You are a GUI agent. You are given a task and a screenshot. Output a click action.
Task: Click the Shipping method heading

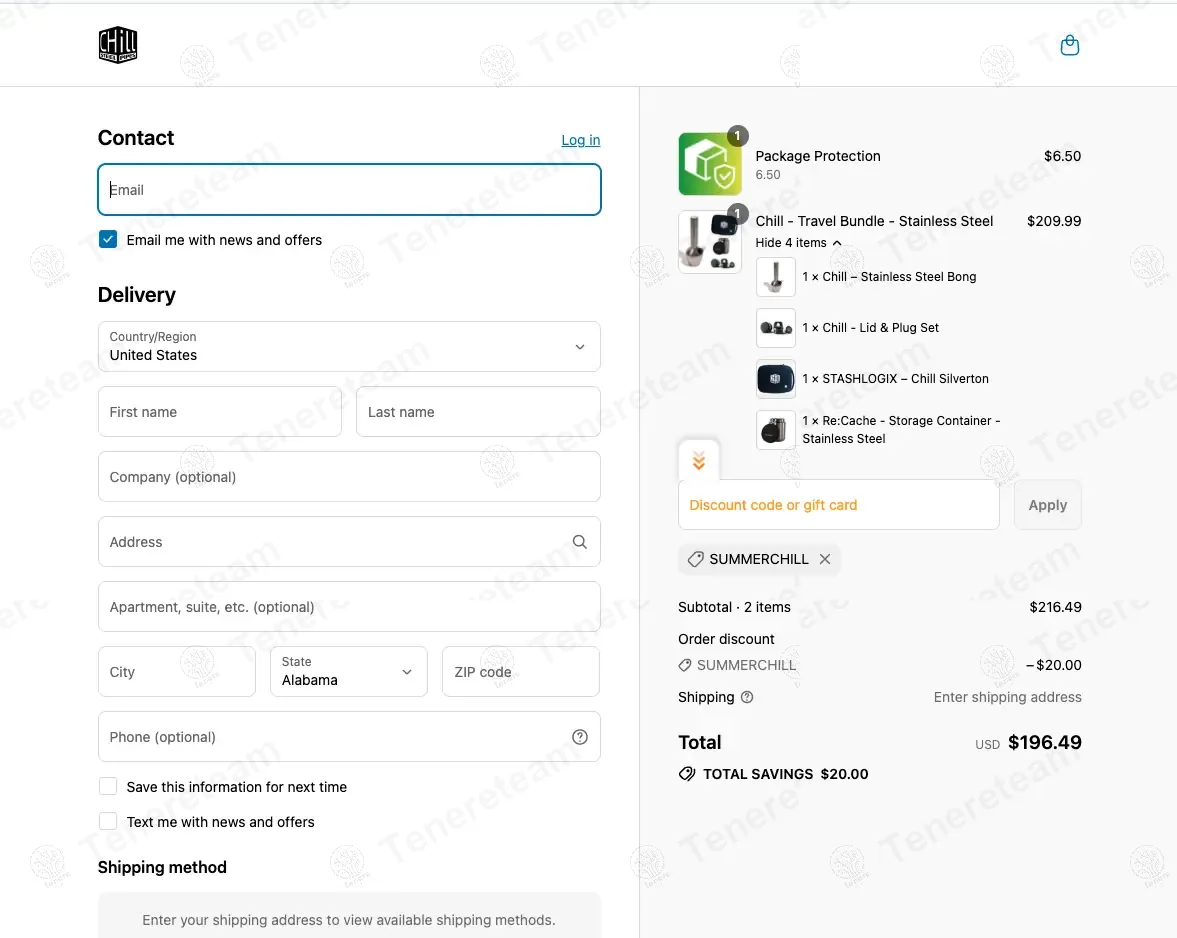click(162, 867)
